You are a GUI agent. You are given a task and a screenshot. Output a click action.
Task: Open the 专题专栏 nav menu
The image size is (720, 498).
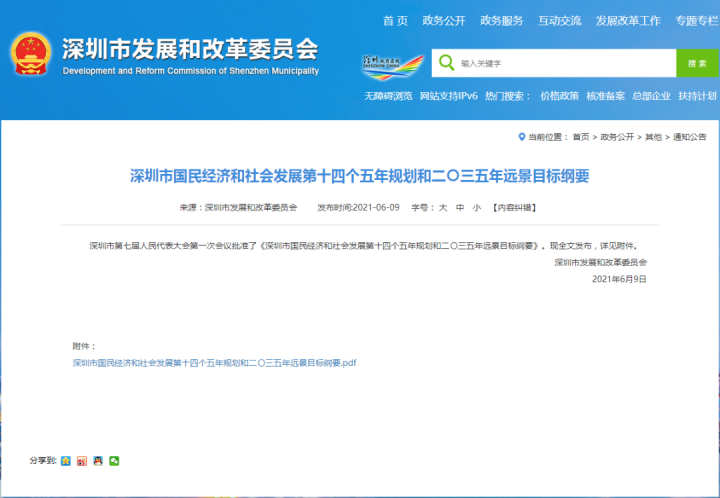(697, 21)
